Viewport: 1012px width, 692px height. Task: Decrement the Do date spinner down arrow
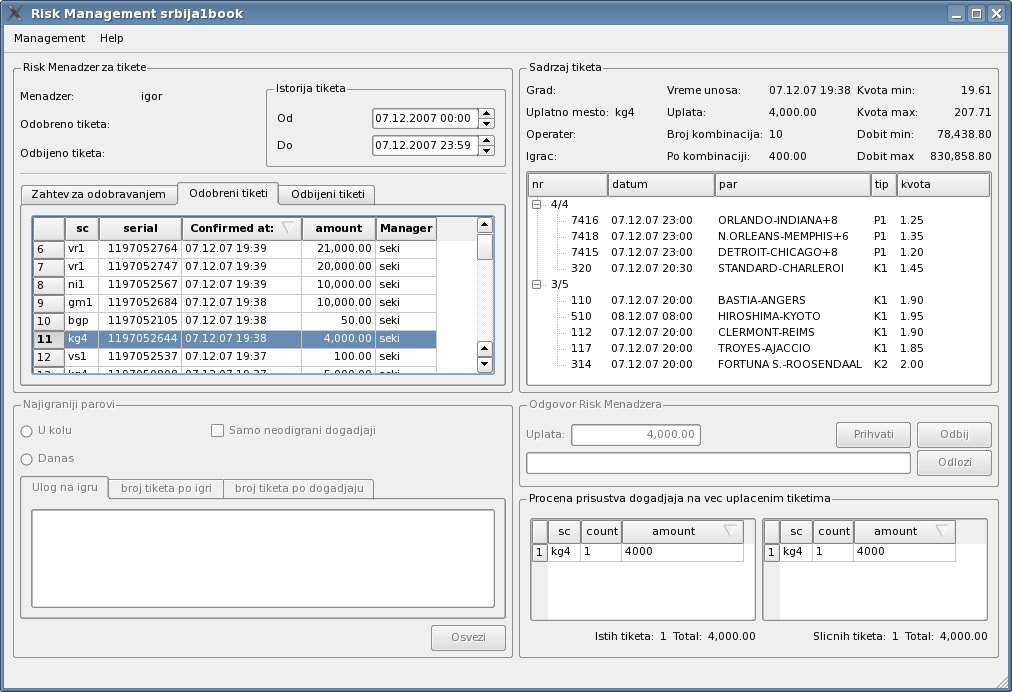click(486, 151)
